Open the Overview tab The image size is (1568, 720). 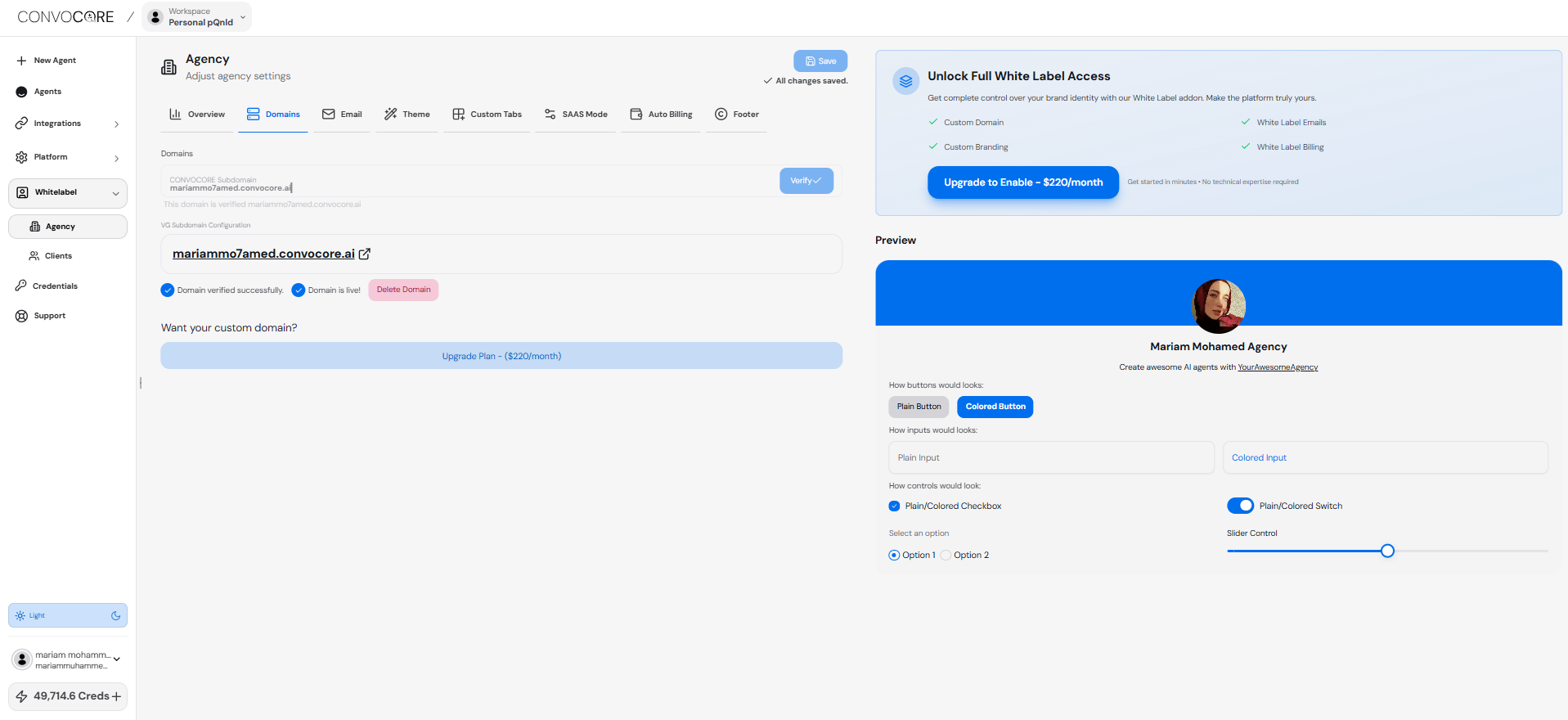[197, 115]
